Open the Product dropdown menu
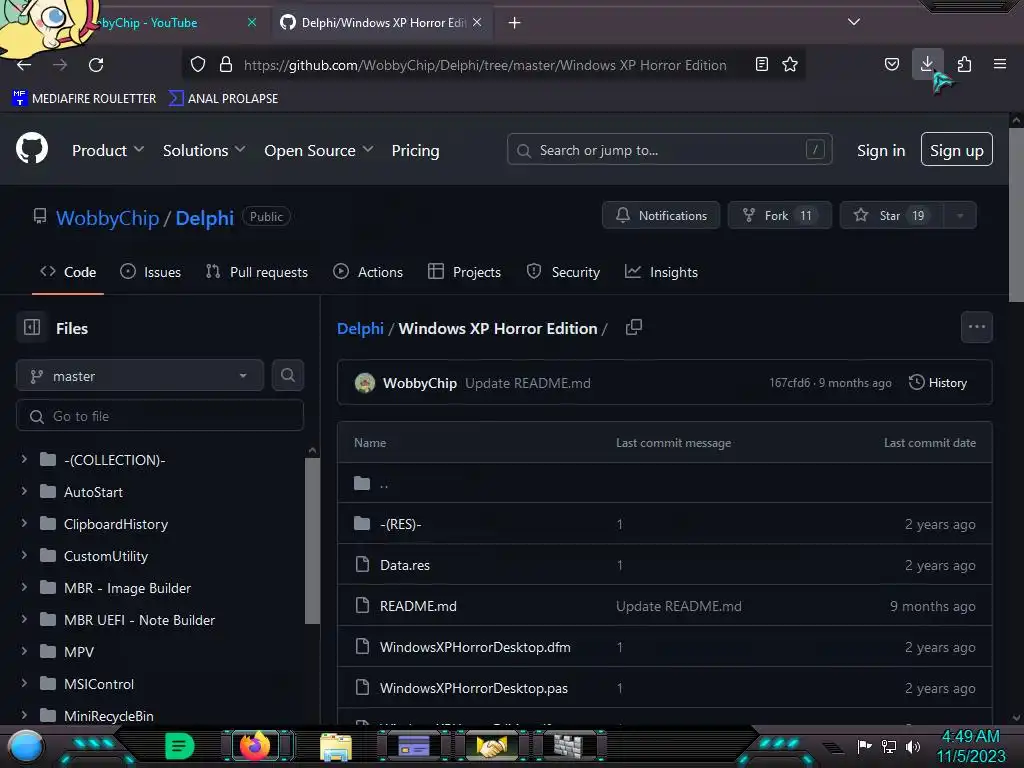Screen dimensions: 1024x768 pos(108,150)
